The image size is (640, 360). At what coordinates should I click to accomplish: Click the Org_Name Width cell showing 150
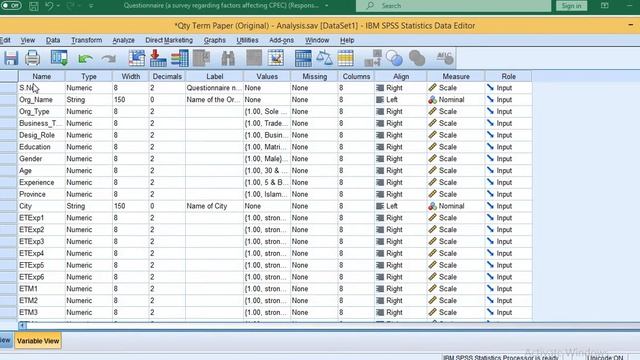(x=131, y=100)
